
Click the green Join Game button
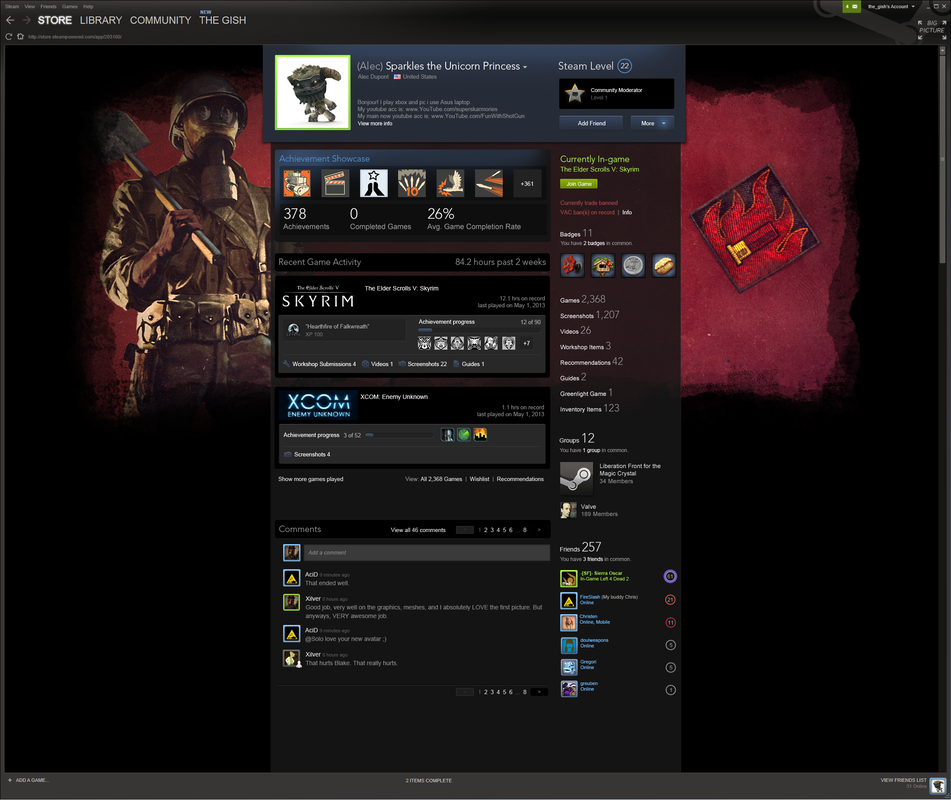click(x=579, y=184)
